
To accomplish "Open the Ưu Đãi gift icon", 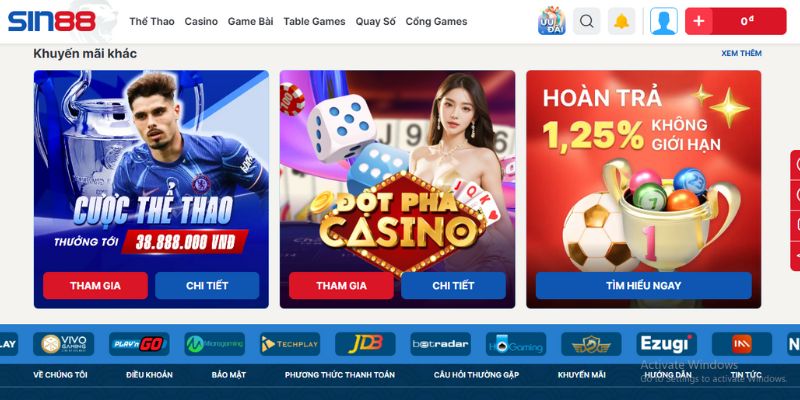I will [x=552, y=21].
